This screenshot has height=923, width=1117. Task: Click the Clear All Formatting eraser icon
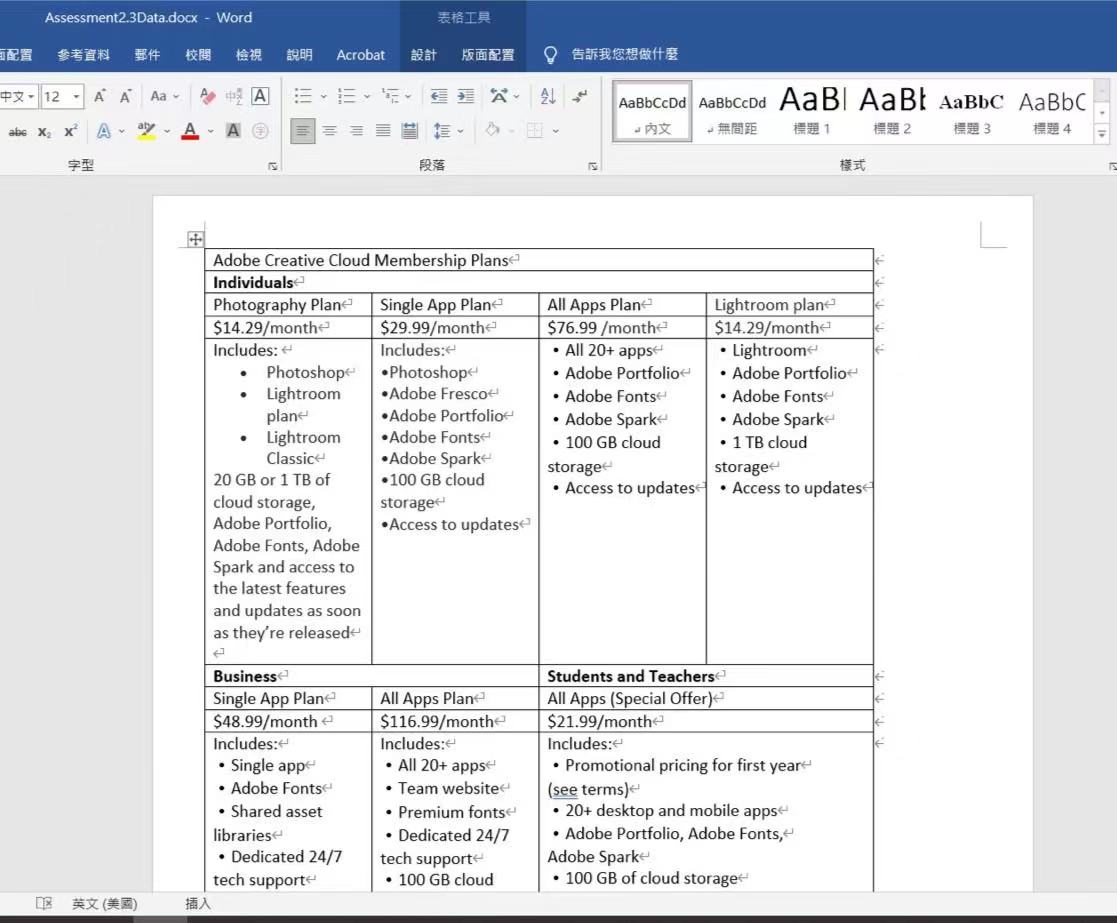[208, 96]
